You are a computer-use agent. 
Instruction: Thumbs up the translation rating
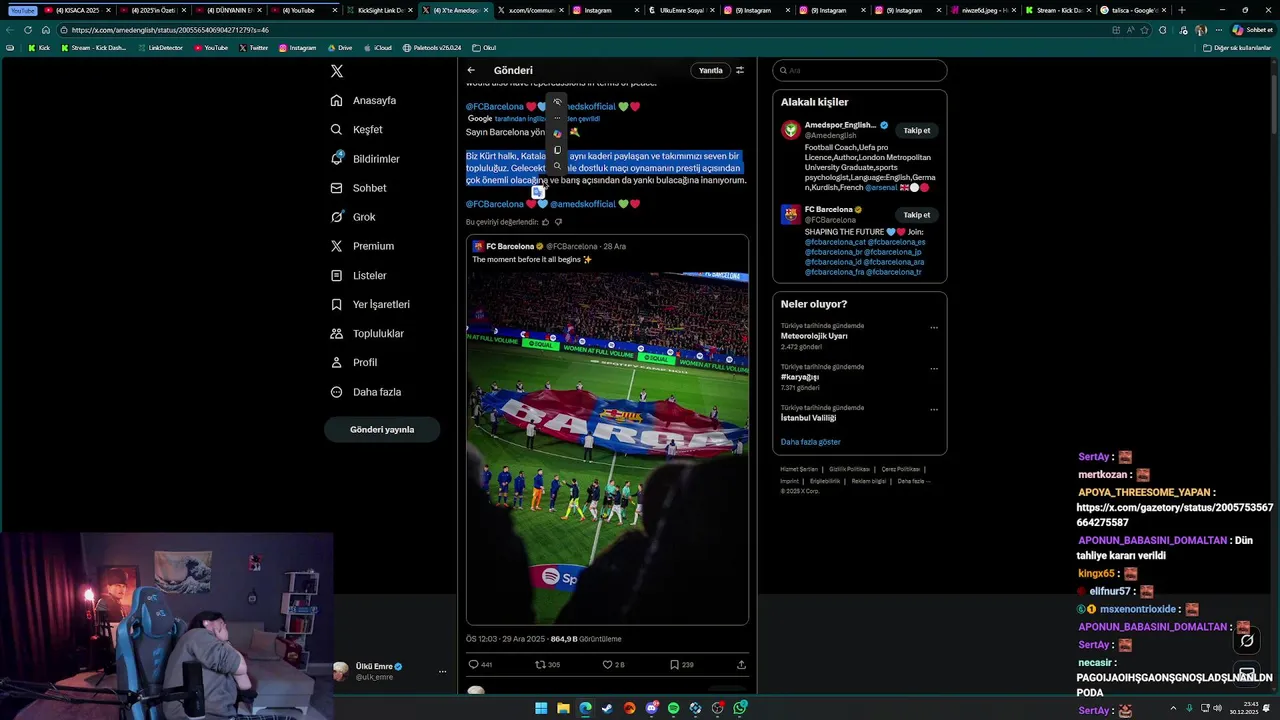(545, 222)
